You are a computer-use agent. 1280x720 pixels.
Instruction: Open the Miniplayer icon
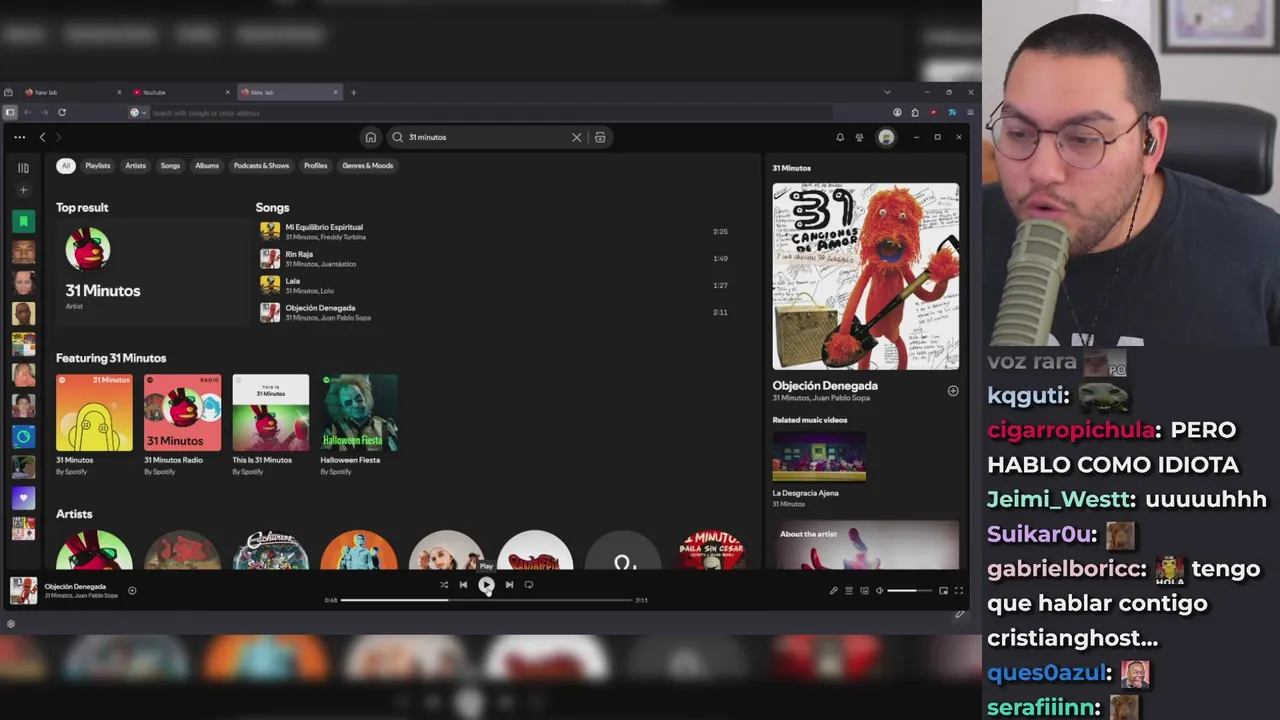click(943, 591)
